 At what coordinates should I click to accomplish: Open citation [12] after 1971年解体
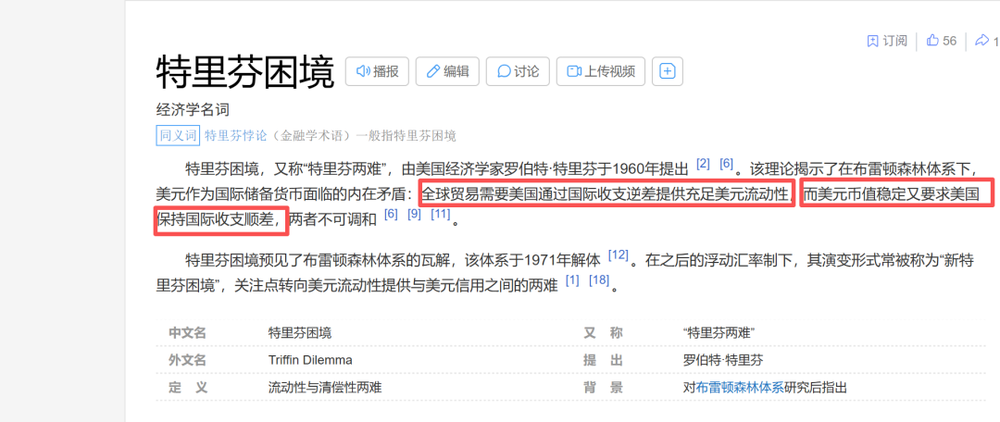[x=618, y=255]
